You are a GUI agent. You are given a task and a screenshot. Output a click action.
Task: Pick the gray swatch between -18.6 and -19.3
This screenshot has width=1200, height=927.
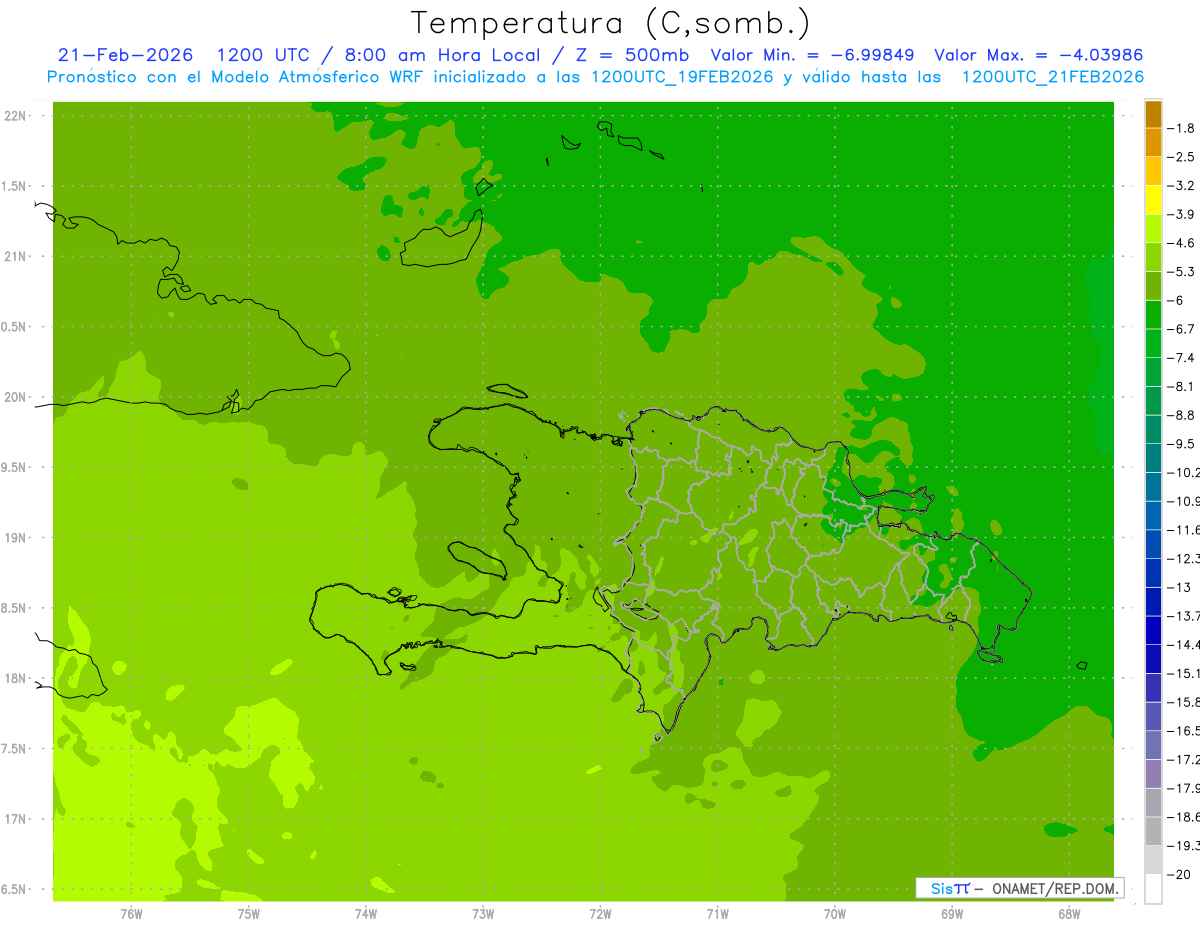(x=1154, y=831)
